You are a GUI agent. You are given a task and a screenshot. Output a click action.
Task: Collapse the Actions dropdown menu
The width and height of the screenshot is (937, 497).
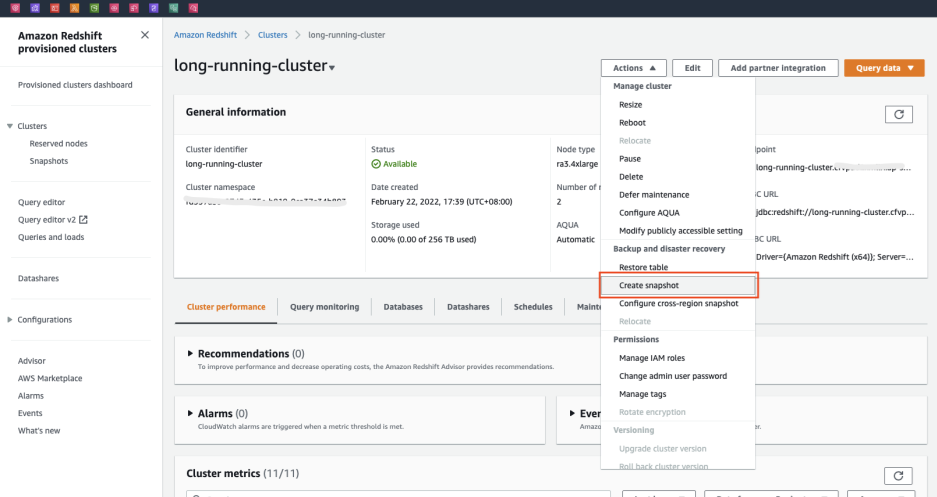tap(633, 68)
